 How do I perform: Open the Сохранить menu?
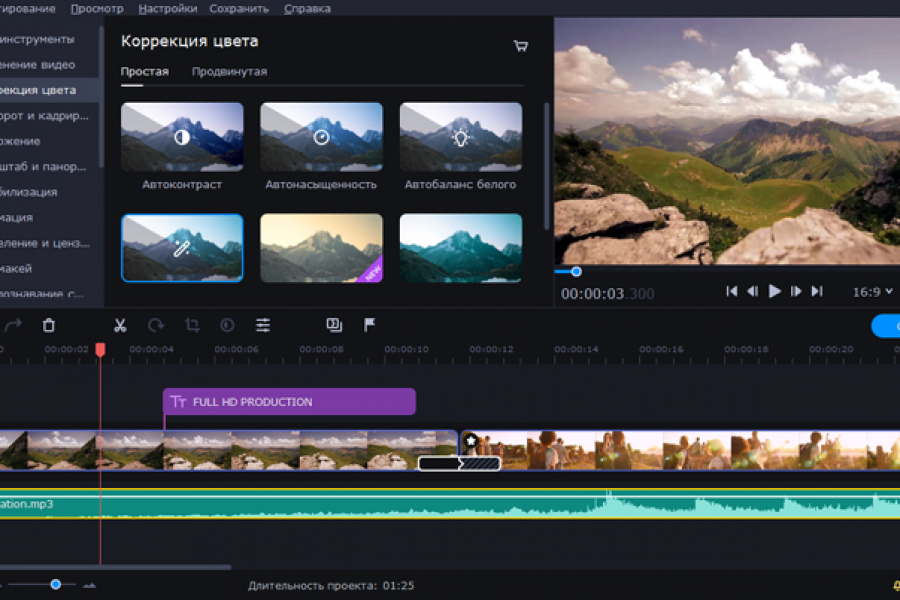pyautogui.click(x=239, y=9)
